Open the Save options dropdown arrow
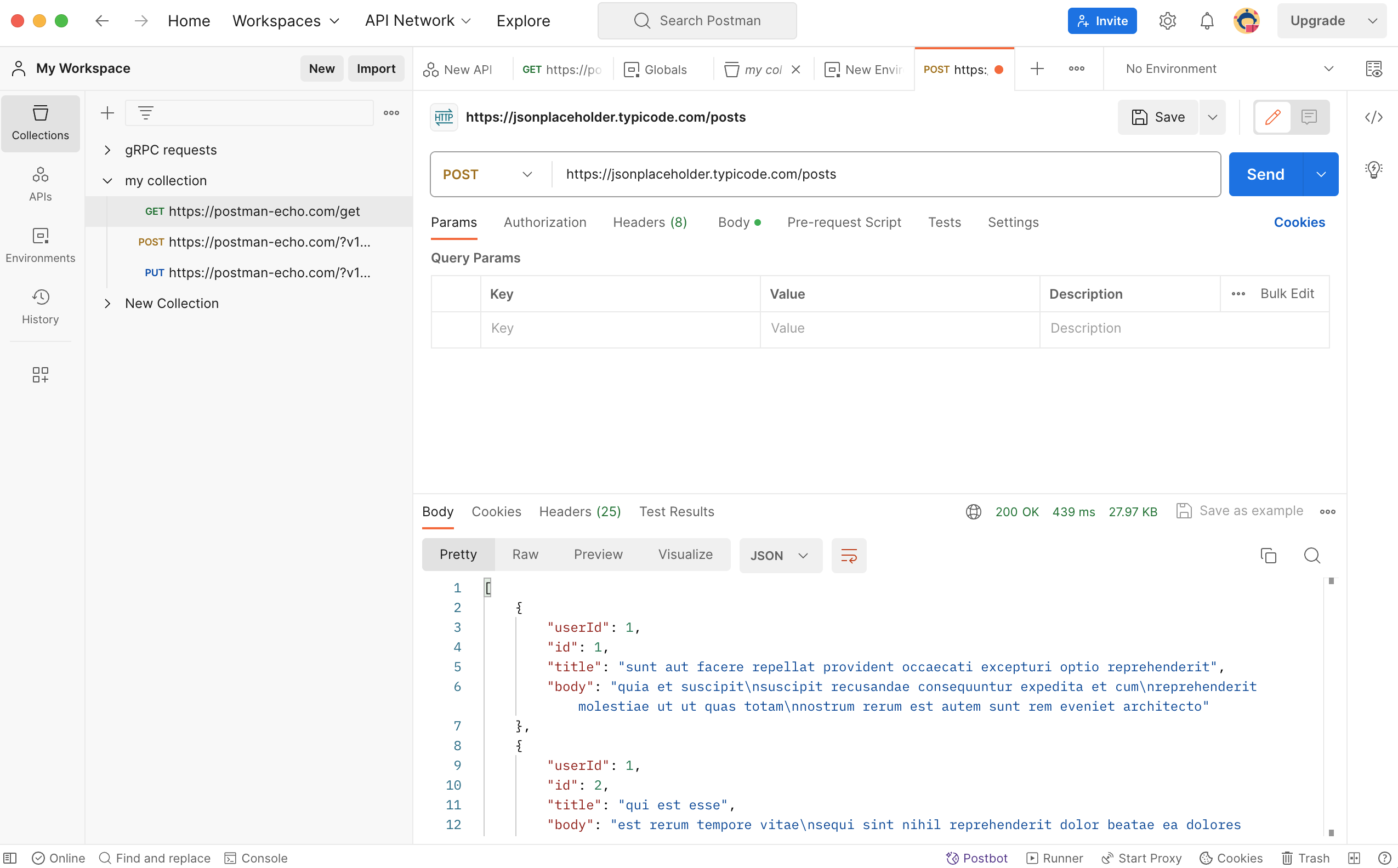1398x868 pixels. pyautogui.click(x=1212, y=117)
